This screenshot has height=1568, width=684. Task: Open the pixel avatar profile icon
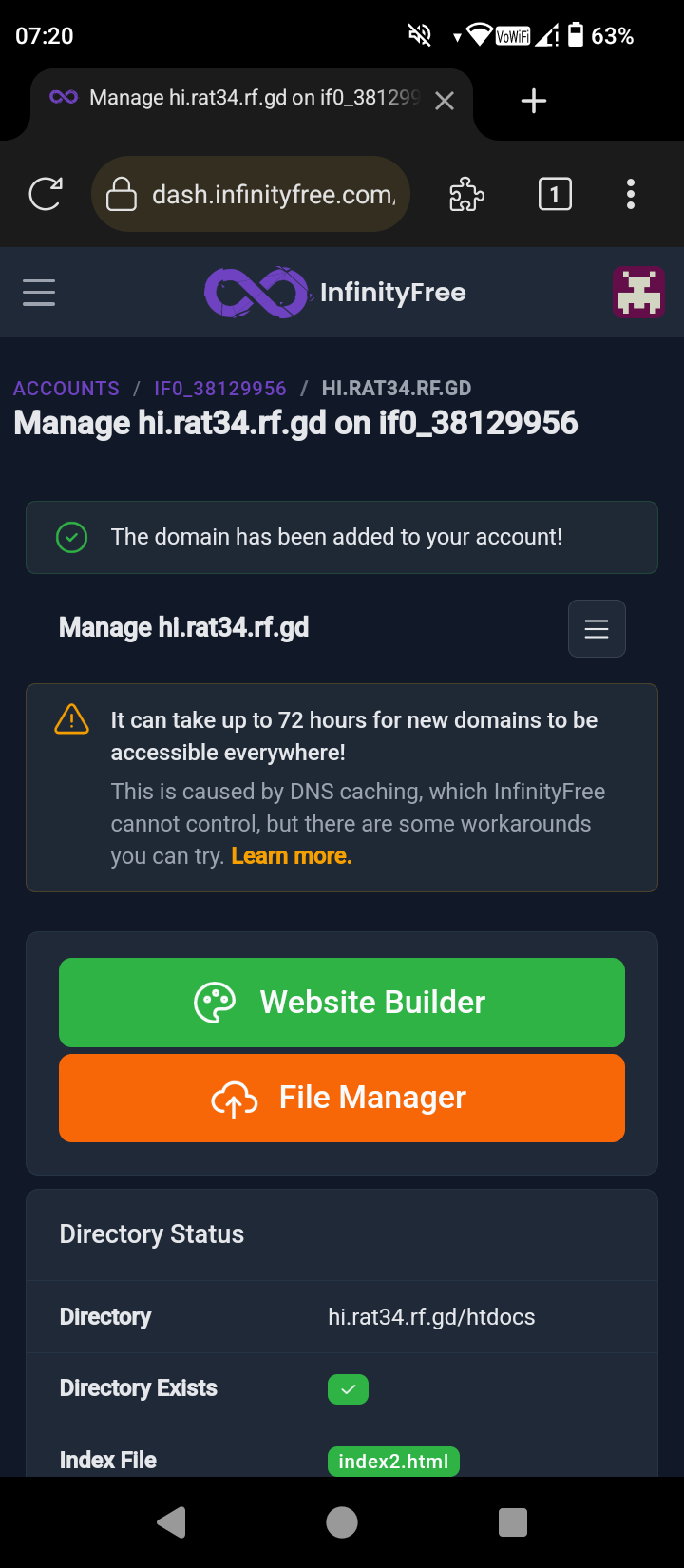click(638, 292)
